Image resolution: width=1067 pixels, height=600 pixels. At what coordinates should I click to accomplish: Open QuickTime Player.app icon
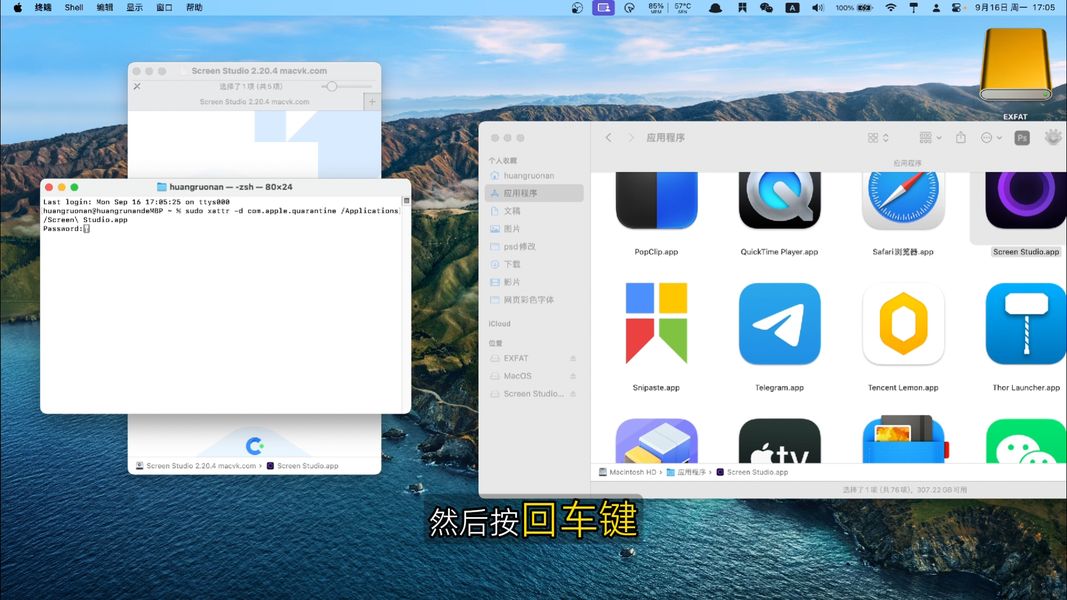point(779,200)
